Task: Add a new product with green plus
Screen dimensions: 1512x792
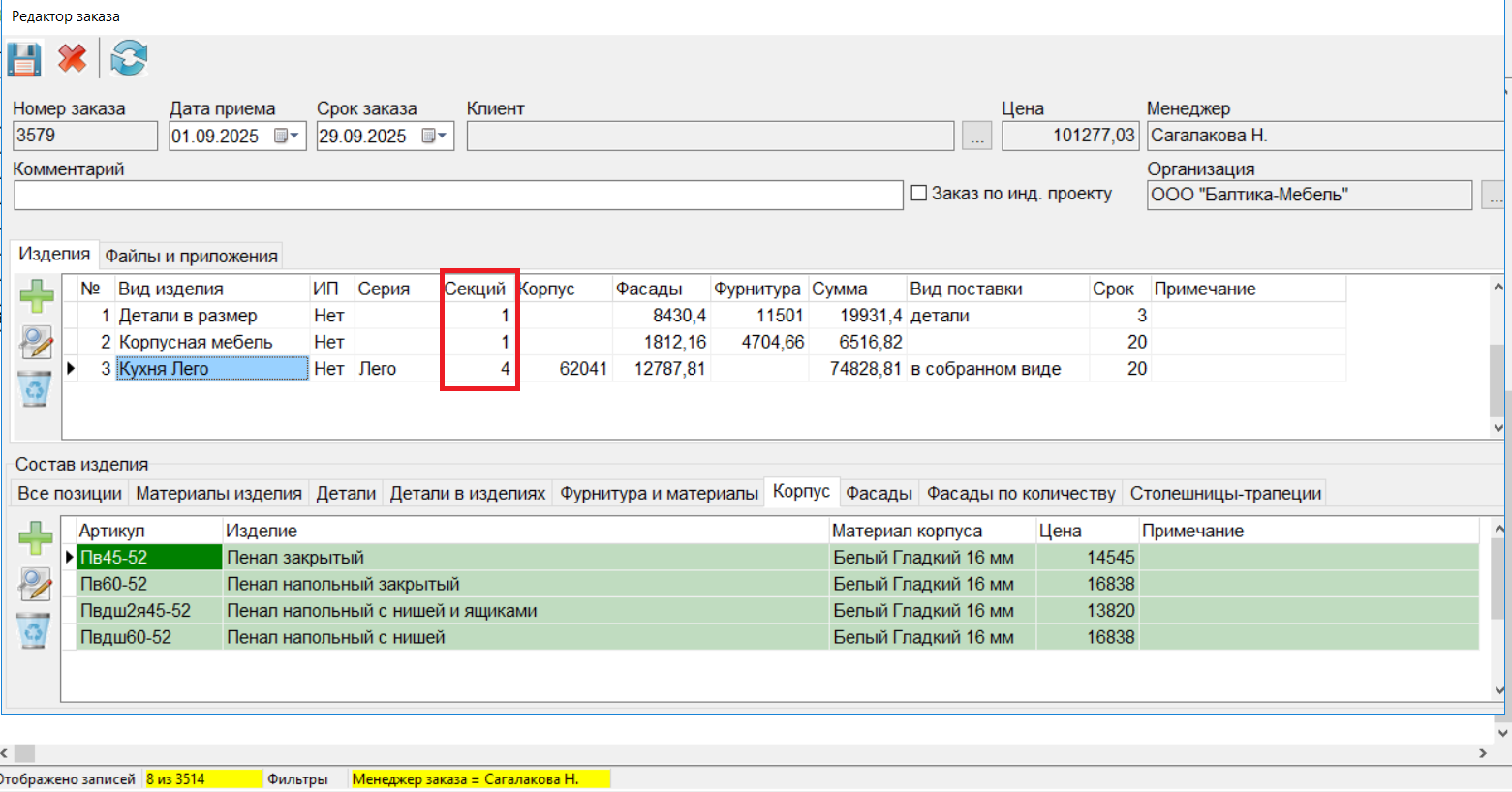Action: pyautogui.click(x=37, y=296)
